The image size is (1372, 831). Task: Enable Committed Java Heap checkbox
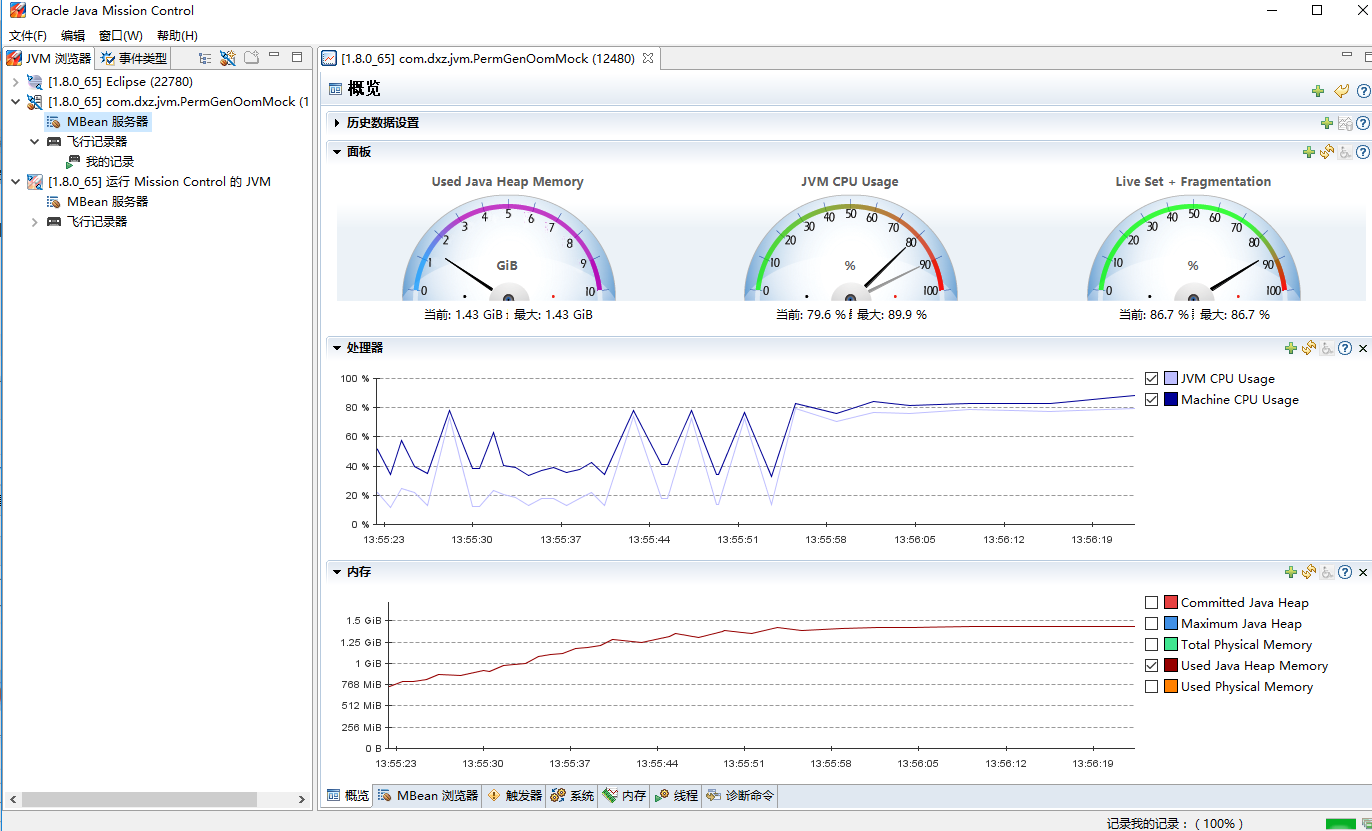pos(1151,603)
